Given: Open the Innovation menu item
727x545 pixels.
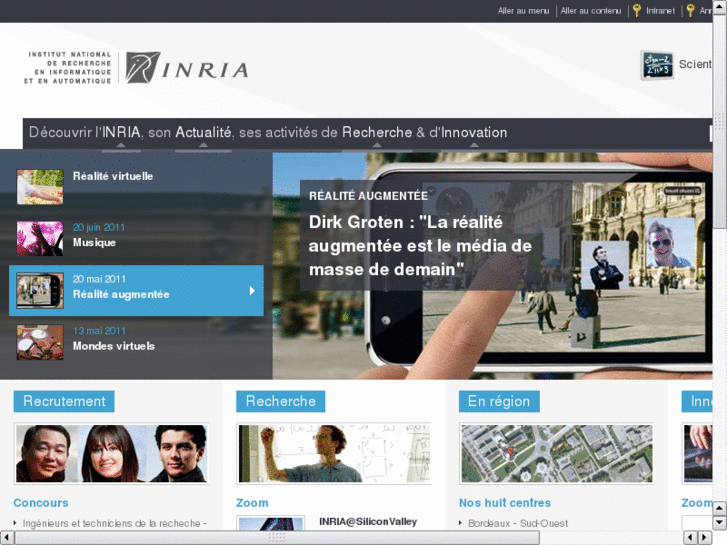Looking at the screenshot, I should [x=474, y=133].
